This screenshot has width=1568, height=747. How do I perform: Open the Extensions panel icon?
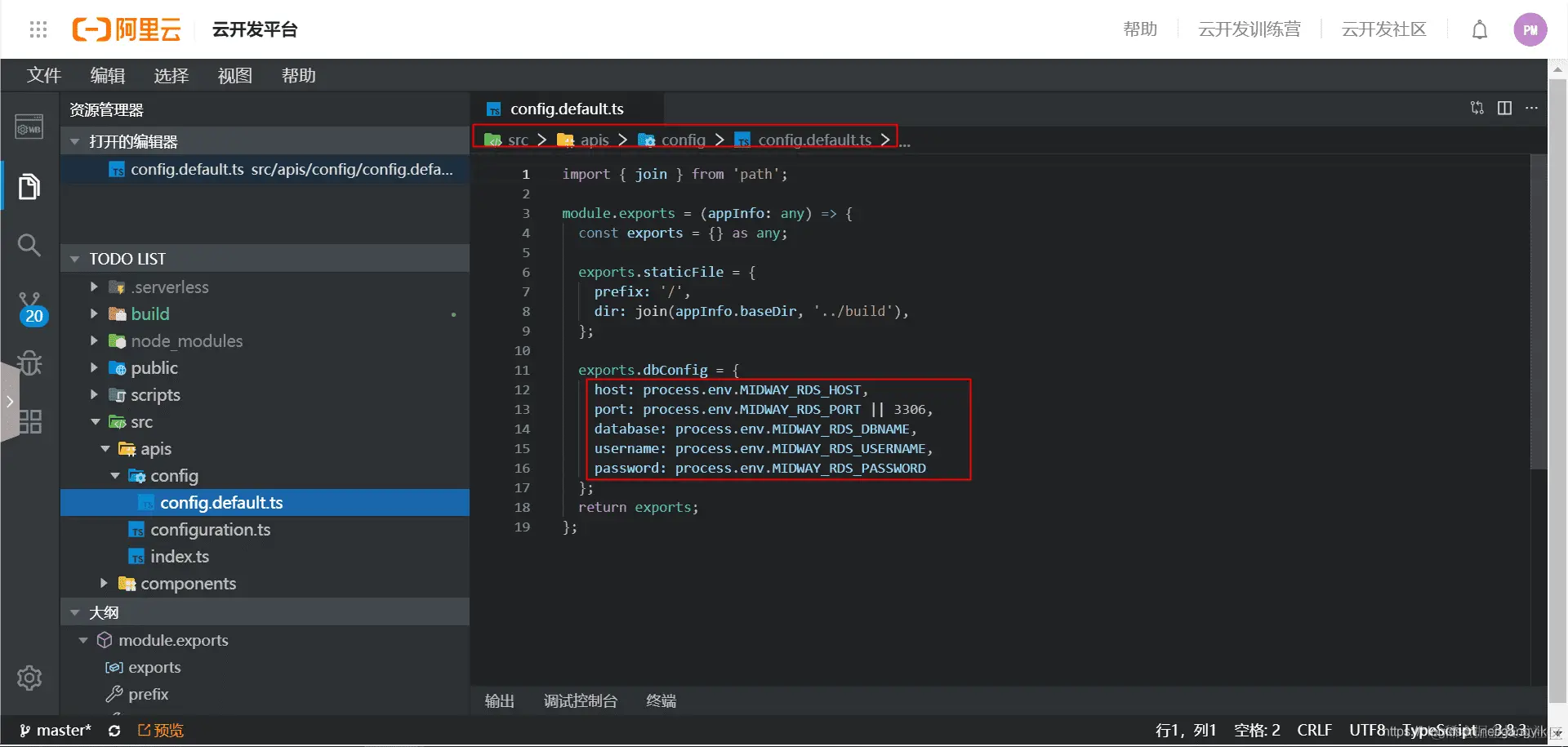click(x=30, y=422)
